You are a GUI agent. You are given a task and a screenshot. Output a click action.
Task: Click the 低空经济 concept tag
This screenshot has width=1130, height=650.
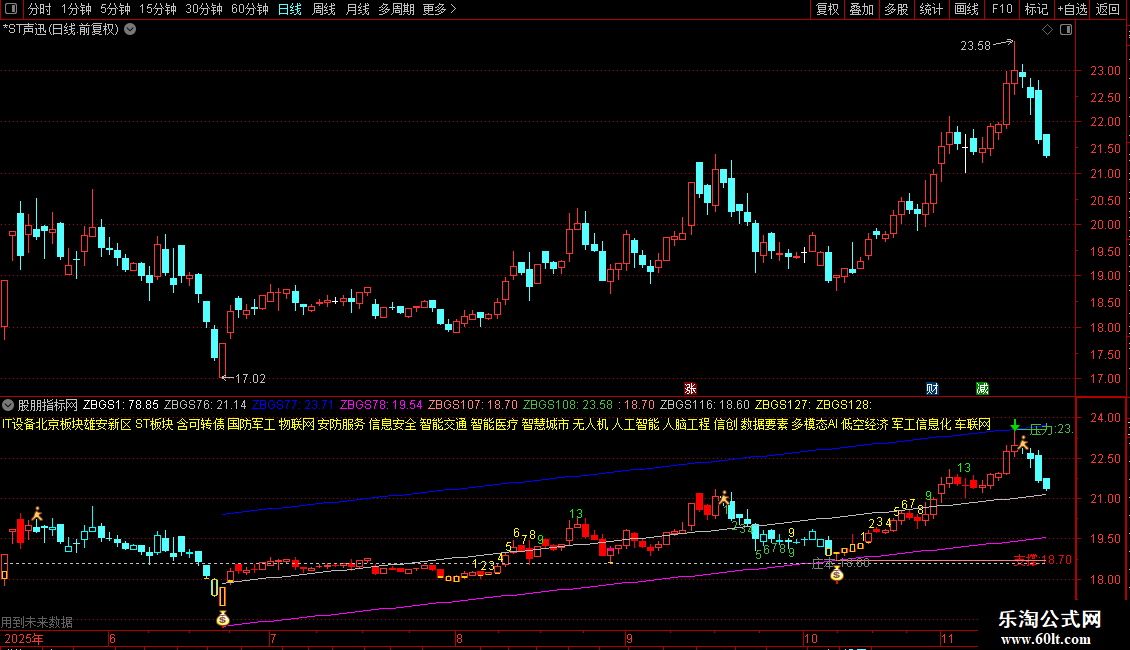[x=865, y=424]
